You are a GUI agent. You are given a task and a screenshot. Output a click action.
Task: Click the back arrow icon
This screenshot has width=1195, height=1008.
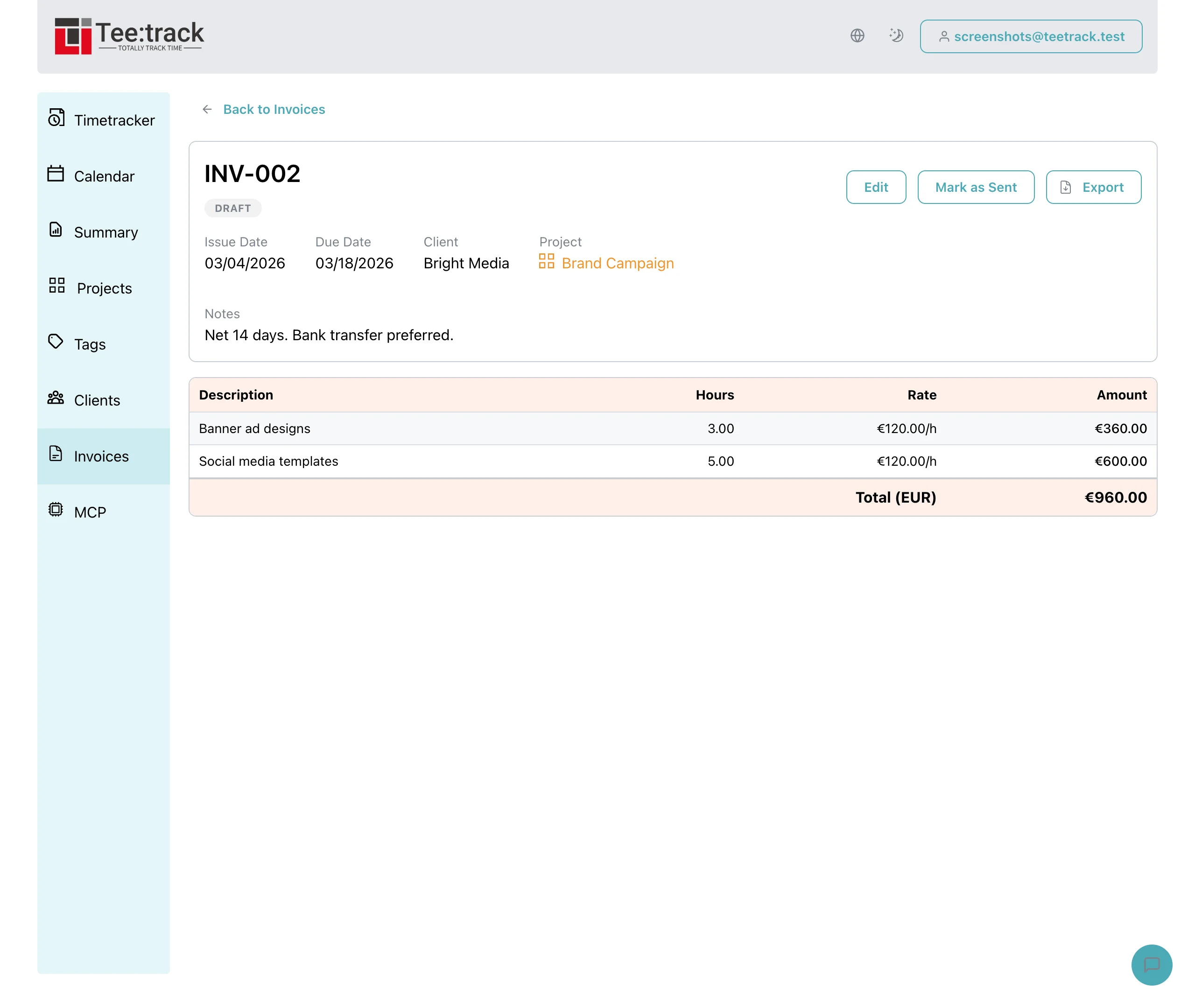click(207, 109)
